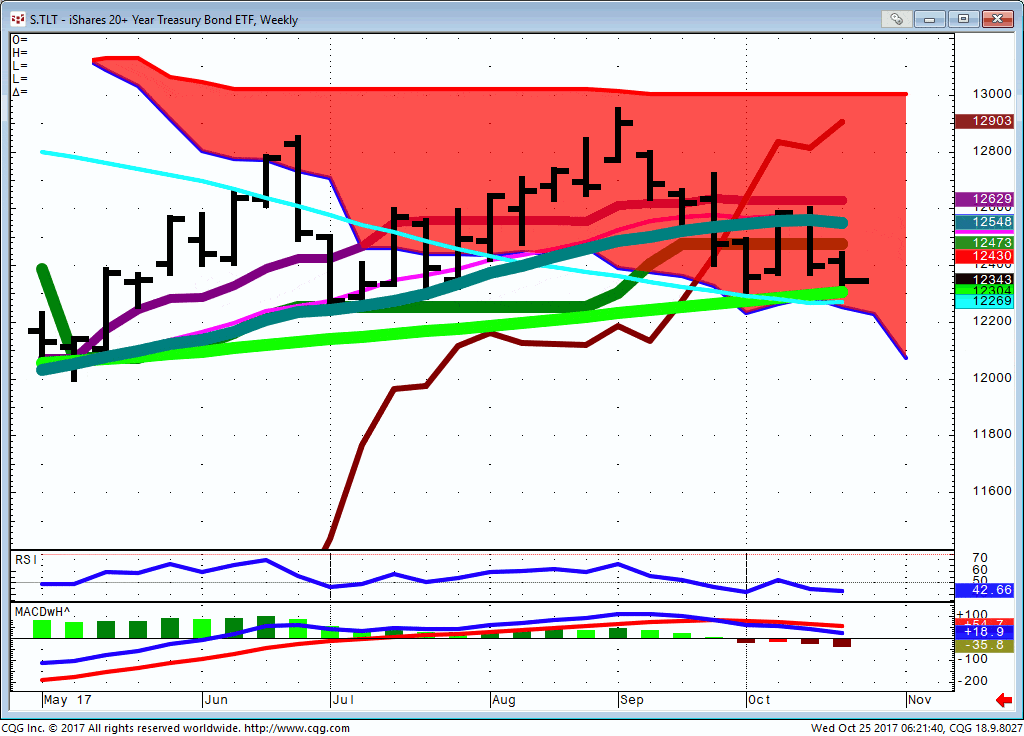Select the 12548 teal price label

(984, 222)
